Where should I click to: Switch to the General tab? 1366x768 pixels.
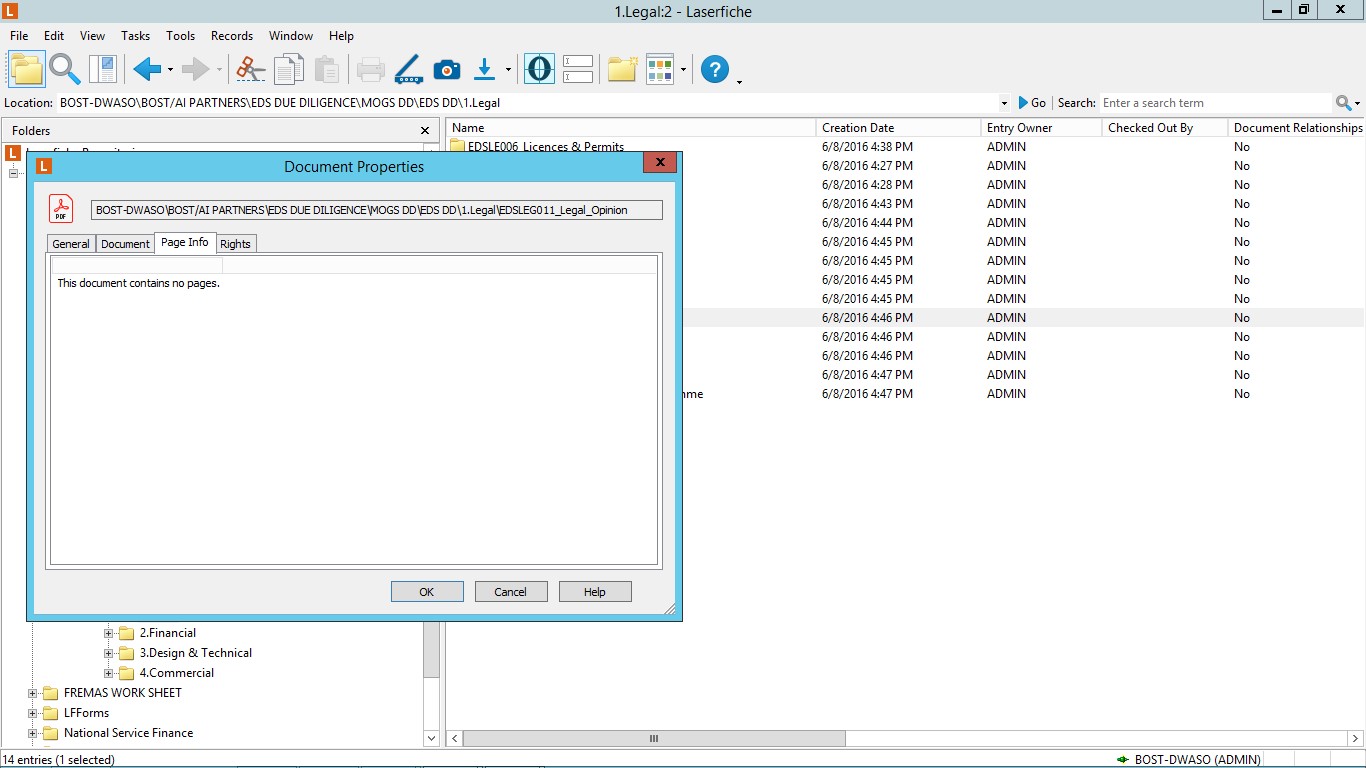point(71,244)
